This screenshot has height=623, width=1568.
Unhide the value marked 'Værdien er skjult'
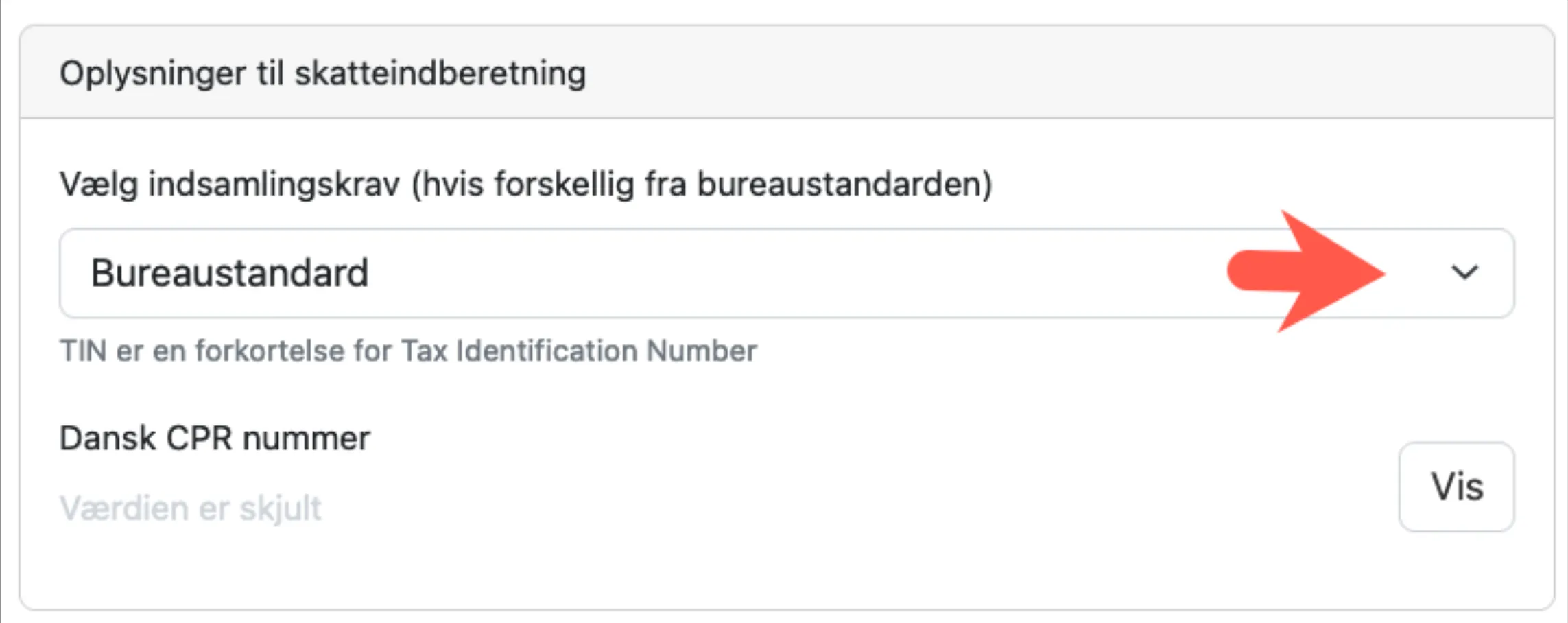click(x=1456, y=487)
